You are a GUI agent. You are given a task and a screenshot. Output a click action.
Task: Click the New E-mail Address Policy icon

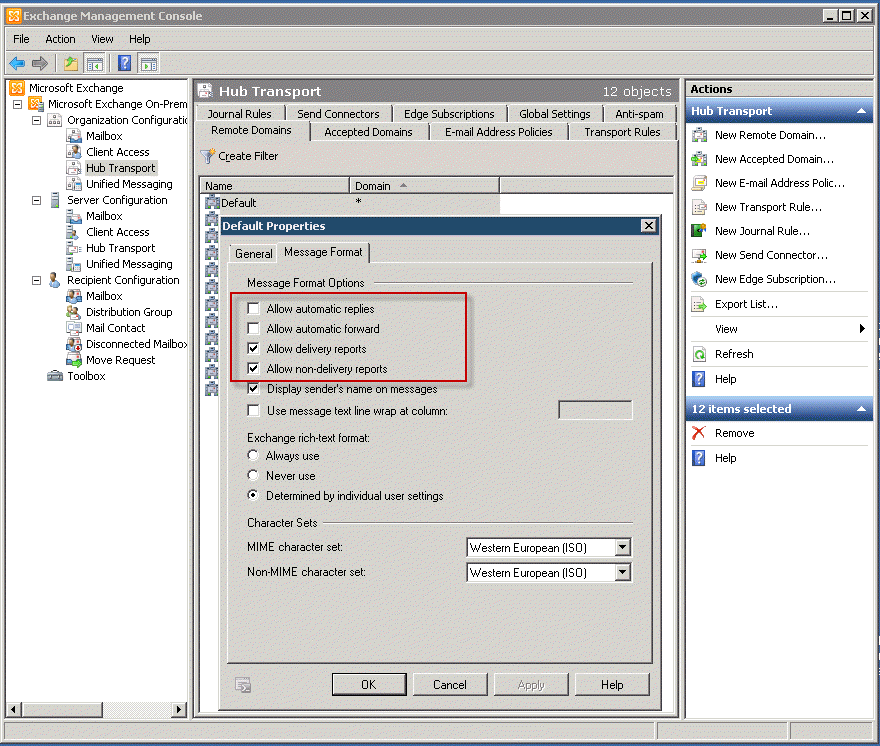click(x=699, y=183)
